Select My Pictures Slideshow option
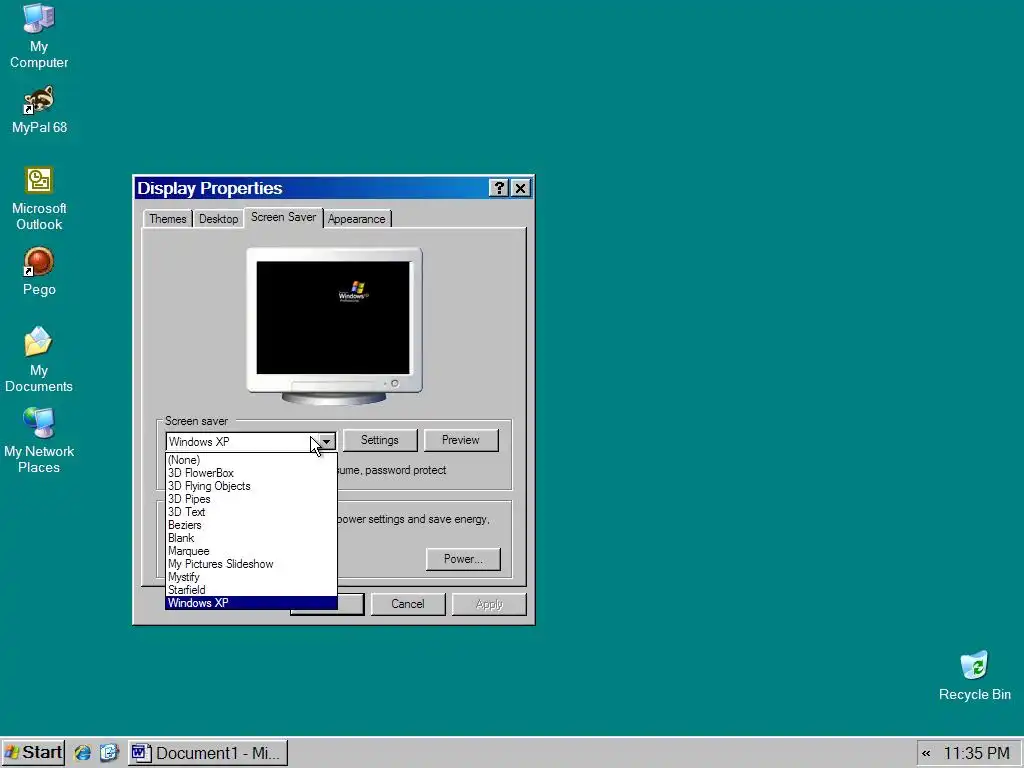 [251, 564]
